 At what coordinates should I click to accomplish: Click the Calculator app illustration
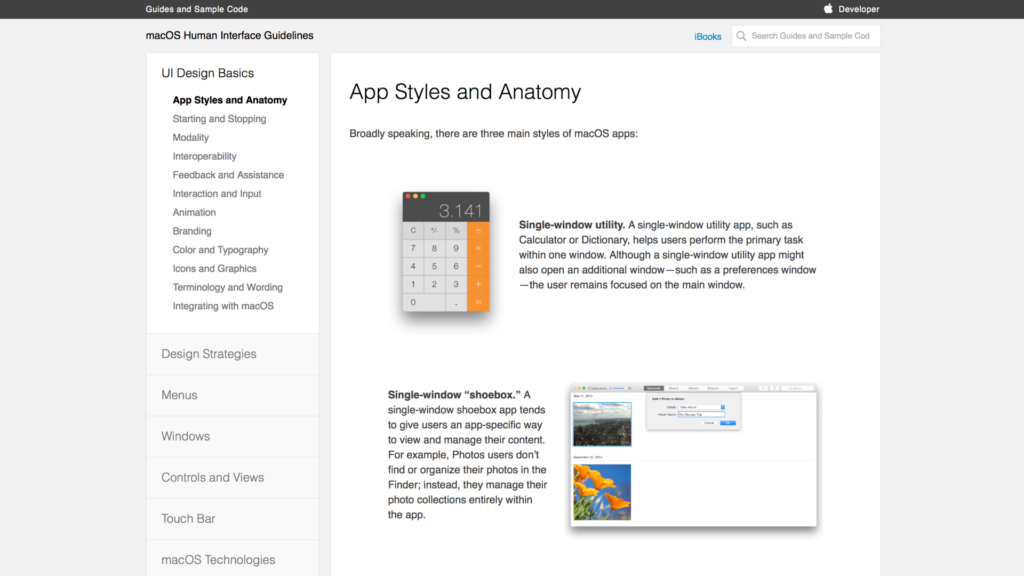click(x=446, y=251)
